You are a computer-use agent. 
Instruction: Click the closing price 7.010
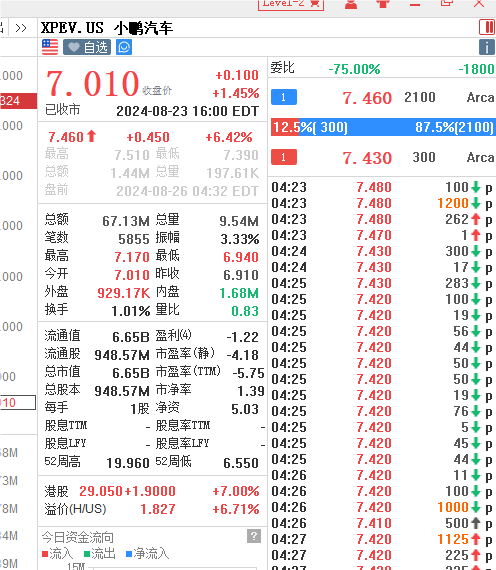(93, 84)
